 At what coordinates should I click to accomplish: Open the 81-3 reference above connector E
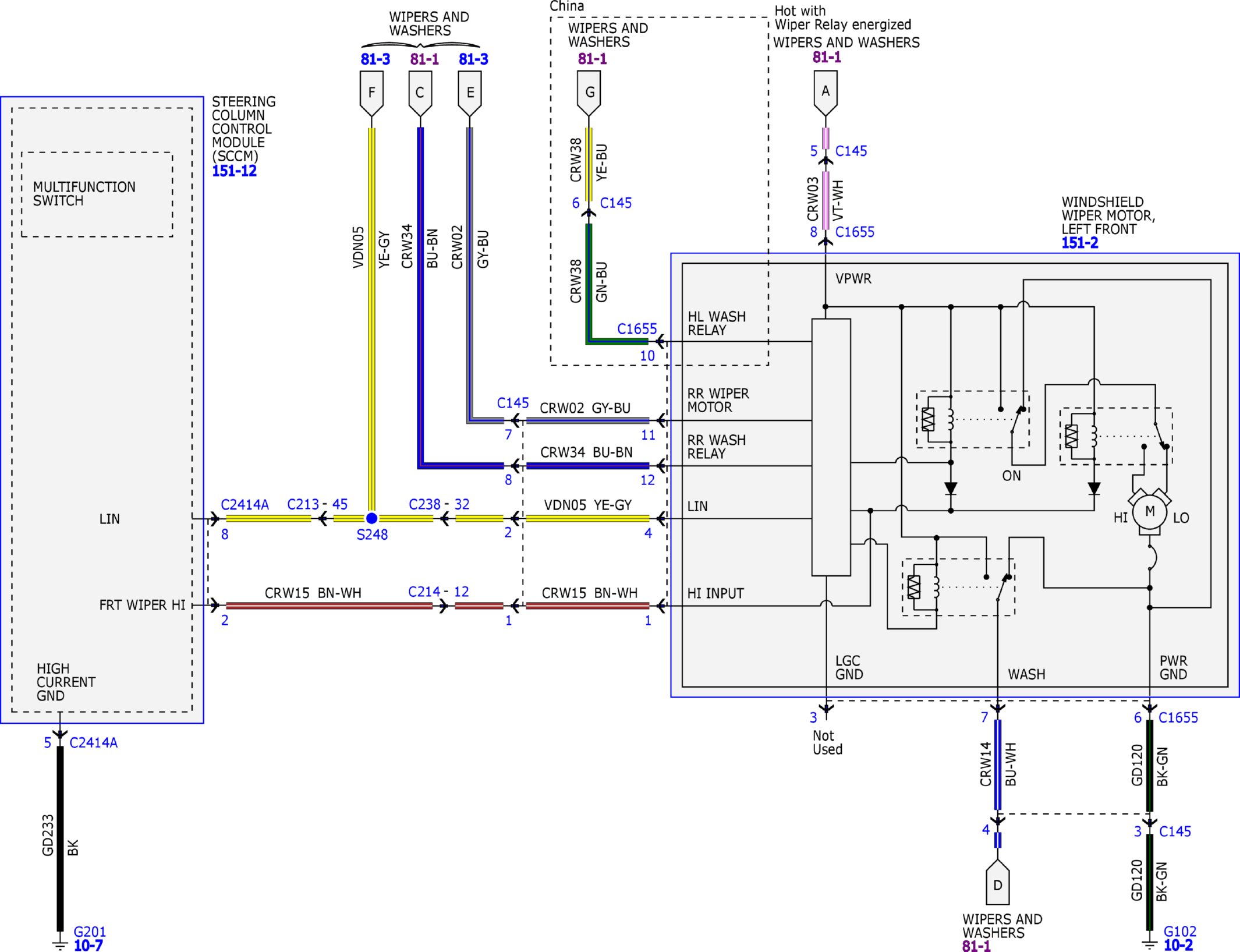pos(474,59)
